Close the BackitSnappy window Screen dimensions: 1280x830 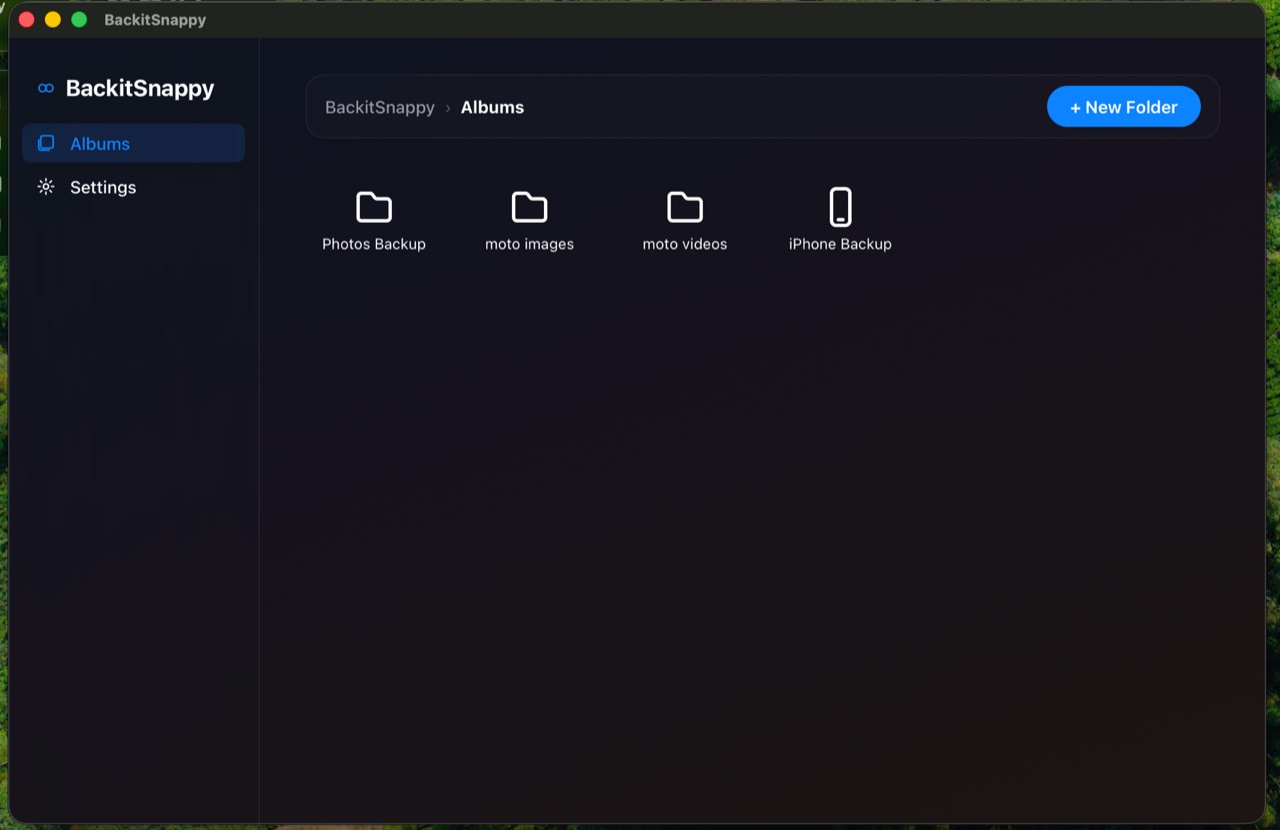pos(27,20)
